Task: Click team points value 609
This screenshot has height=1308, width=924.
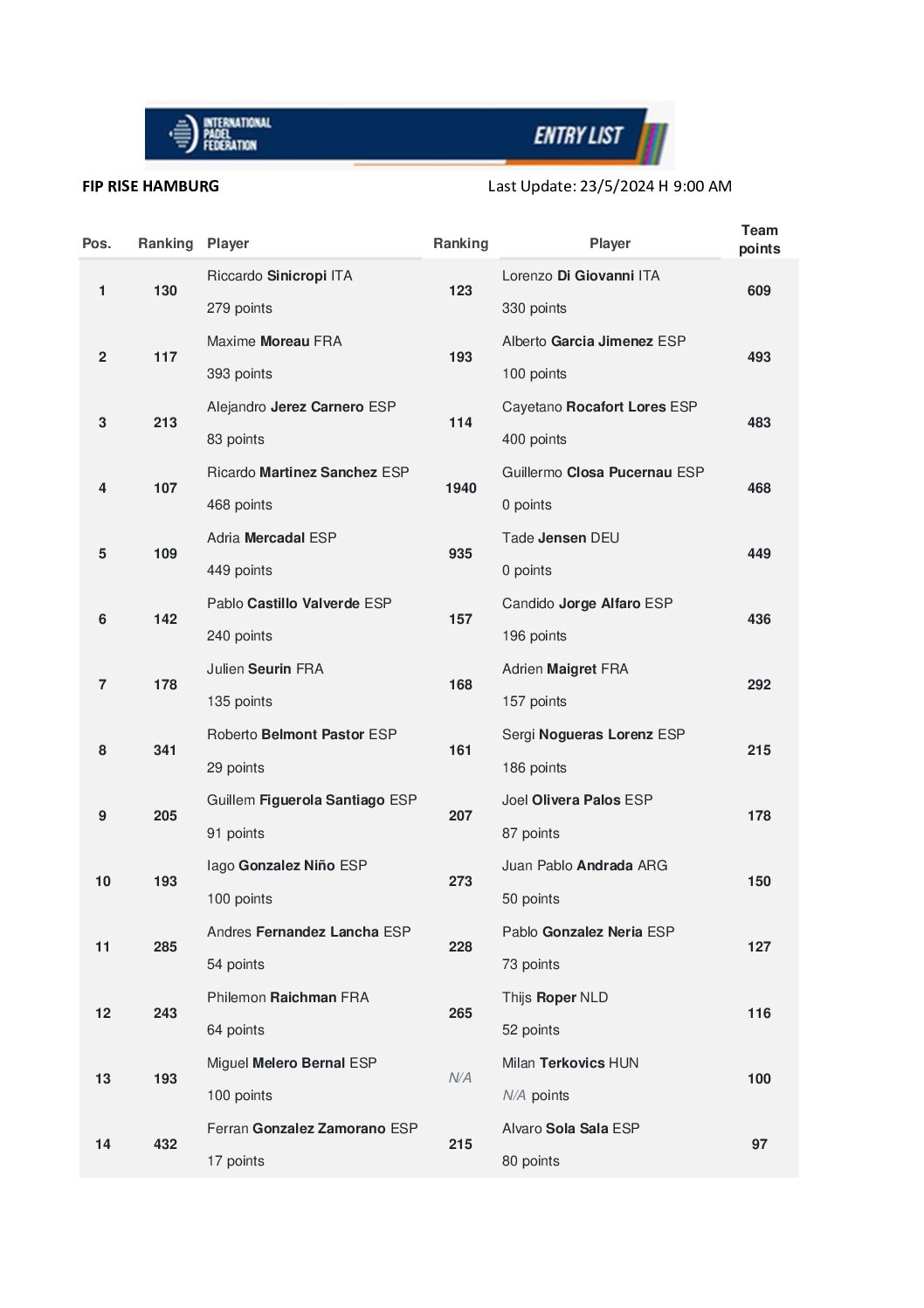Action: [x=759, y=291]
